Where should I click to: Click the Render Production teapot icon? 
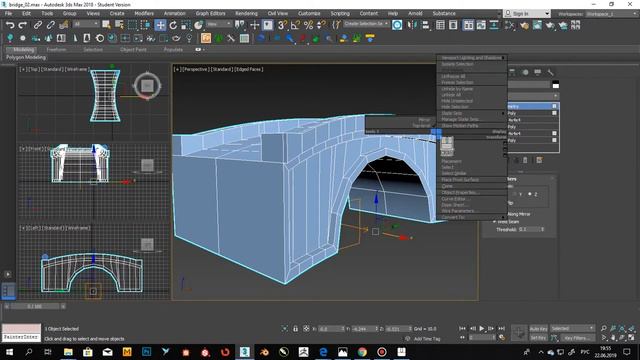coord(551,25)
